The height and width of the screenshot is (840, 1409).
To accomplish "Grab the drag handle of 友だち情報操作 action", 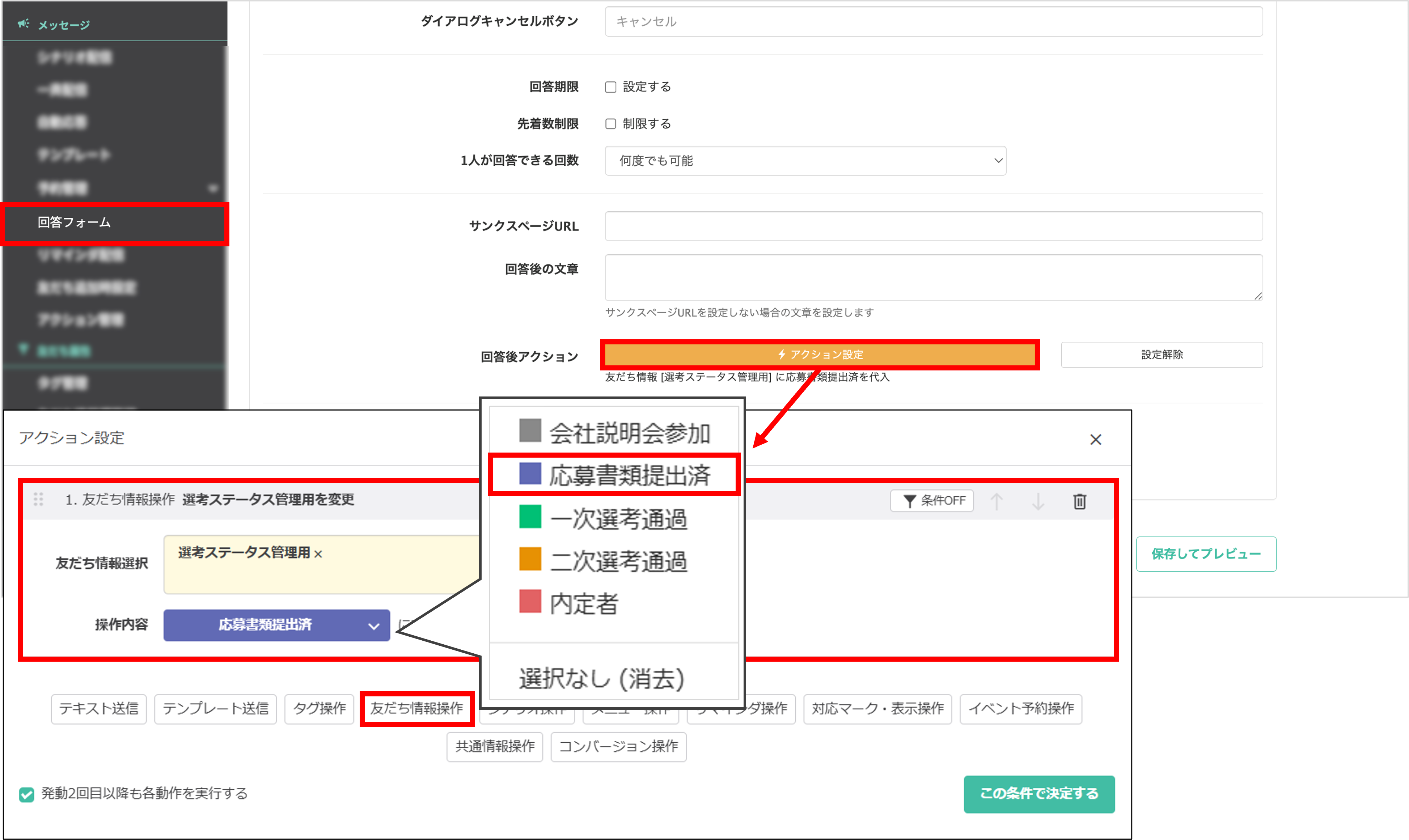I will [38, 499].
